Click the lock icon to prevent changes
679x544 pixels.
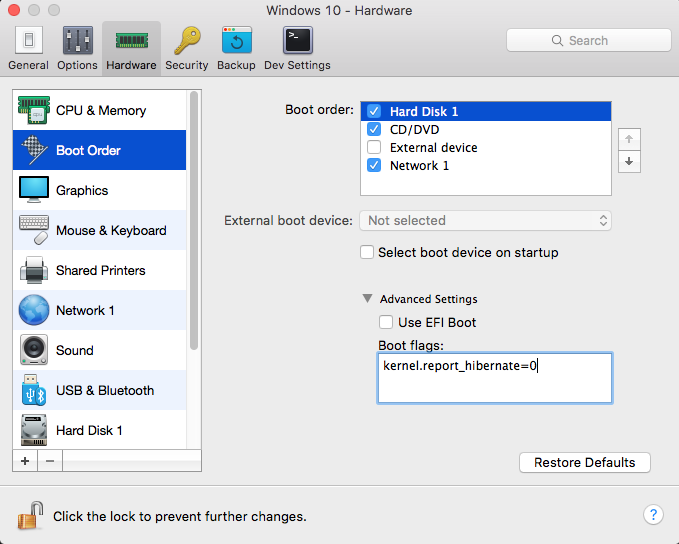coord(31,516)
